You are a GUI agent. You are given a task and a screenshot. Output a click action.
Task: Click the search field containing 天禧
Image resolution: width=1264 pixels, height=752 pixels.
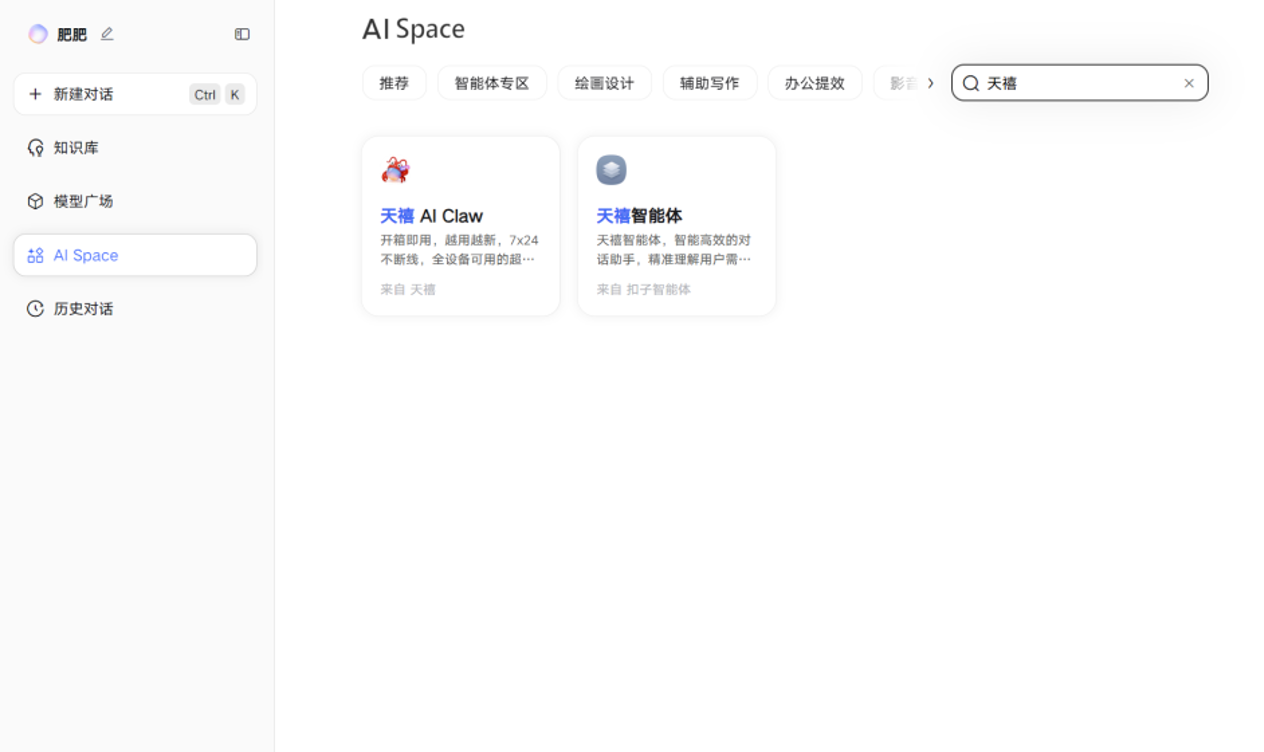(1080, 83)
